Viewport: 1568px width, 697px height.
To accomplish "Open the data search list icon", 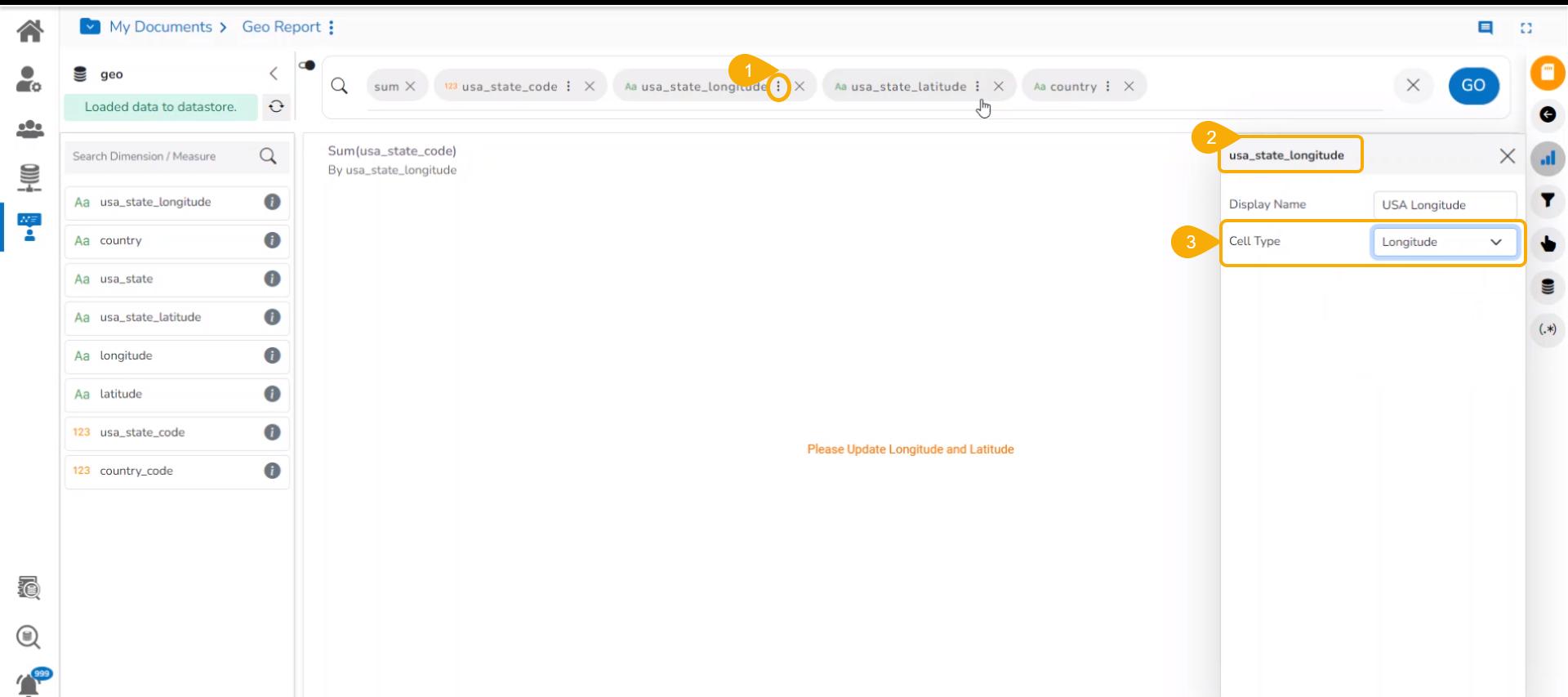I will pos(29,588).
